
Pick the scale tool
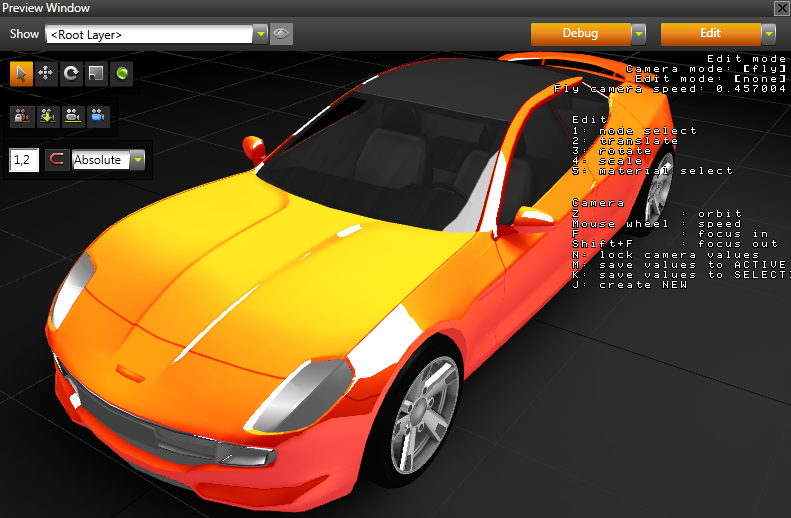coord(96,73)
